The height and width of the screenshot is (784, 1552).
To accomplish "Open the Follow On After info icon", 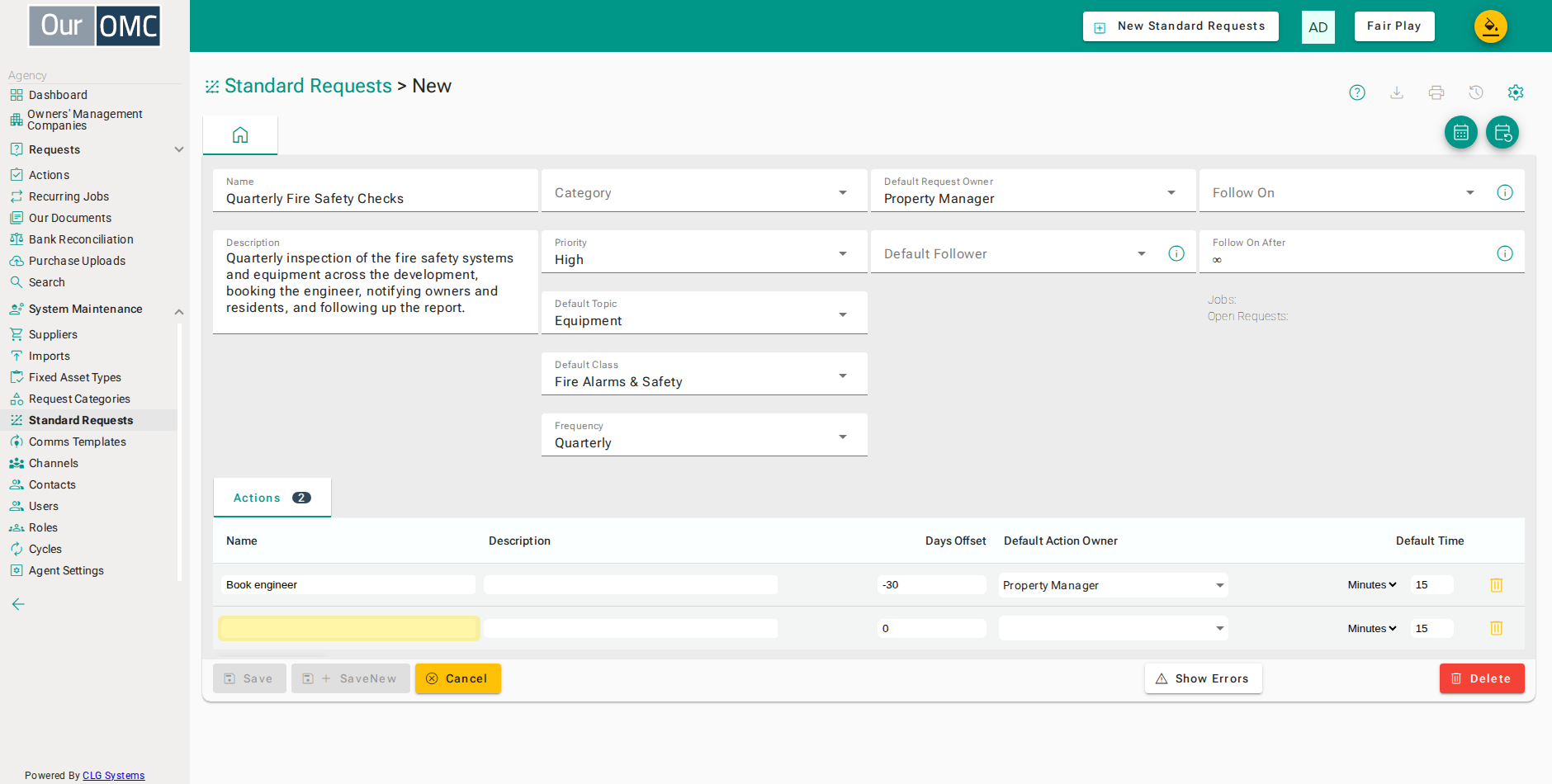I will [1505, 253].
